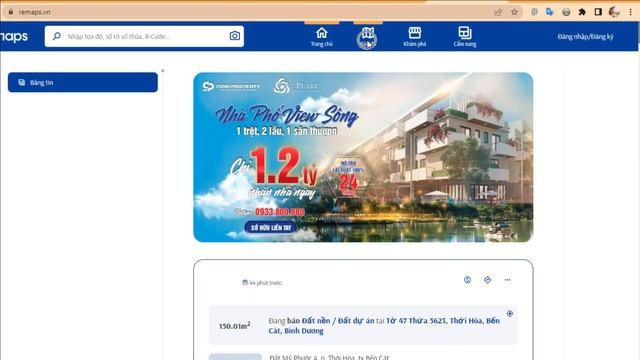Click the locate target icon on listing
Screen dimensions: 640x360
[x=510, y=313]
